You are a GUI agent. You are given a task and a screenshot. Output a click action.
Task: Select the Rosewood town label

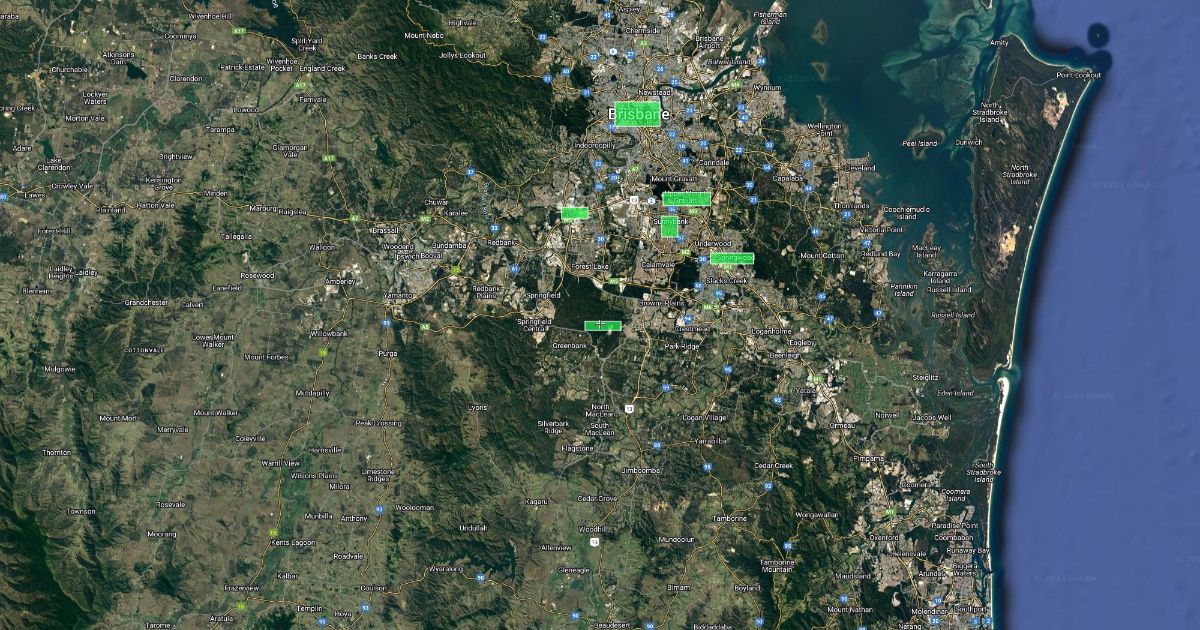[x=256, y=275]
